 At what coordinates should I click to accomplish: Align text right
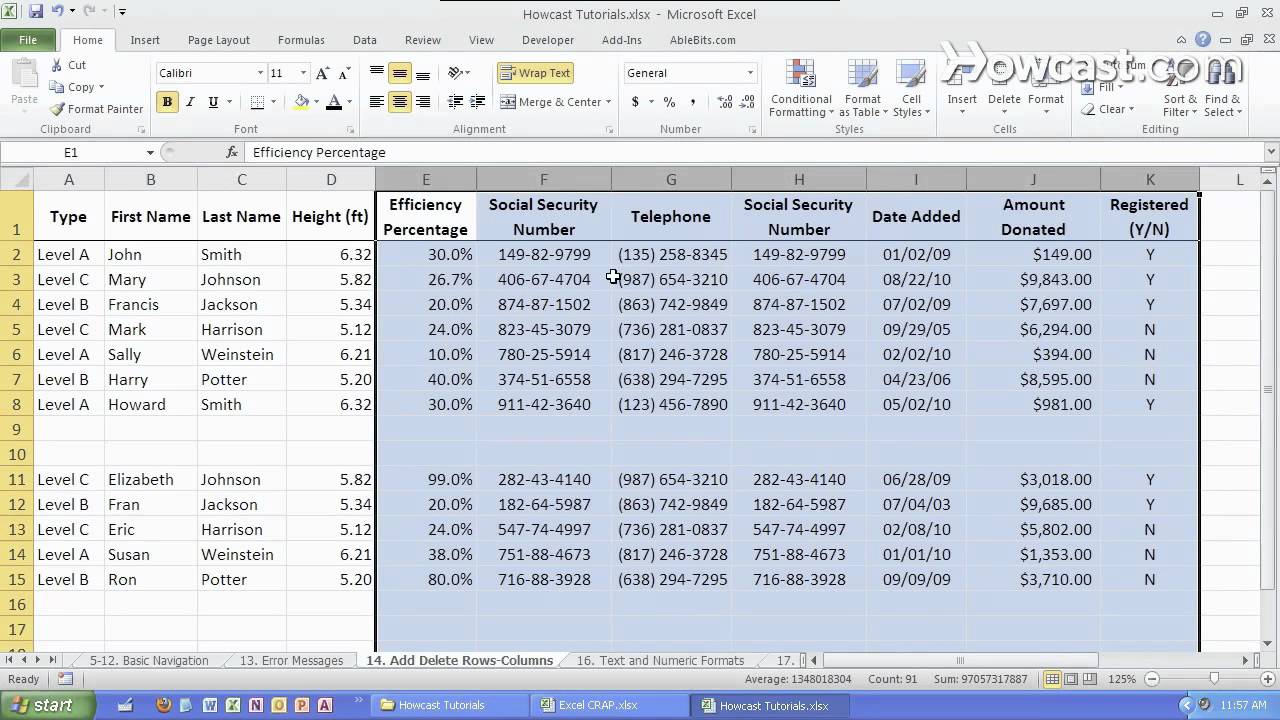click(423, 102)
